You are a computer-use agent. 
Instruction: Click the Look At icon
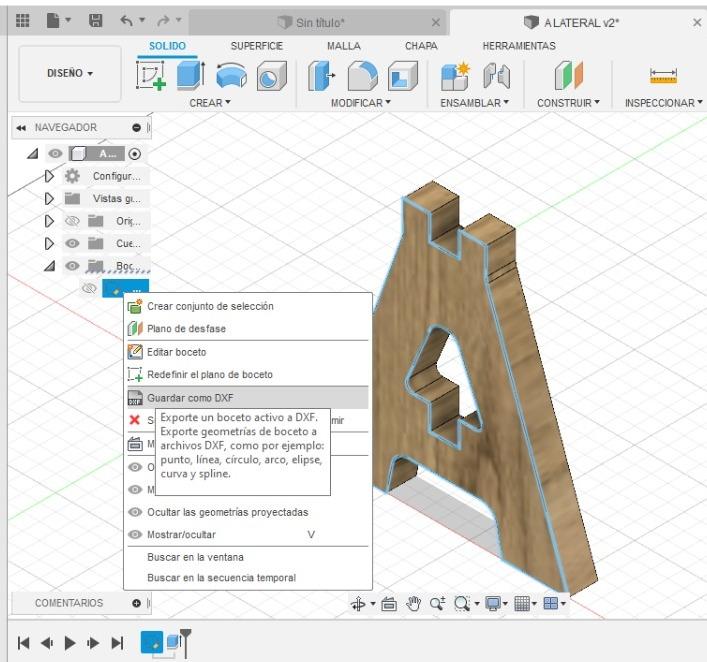click(389, 603)
